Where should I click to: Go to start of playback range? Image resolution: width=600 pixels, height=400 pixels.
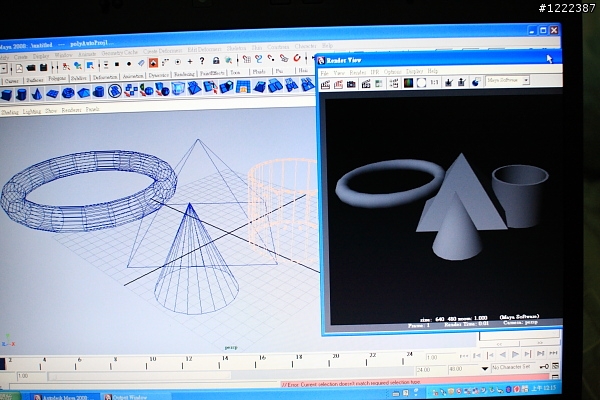(464, 356)
